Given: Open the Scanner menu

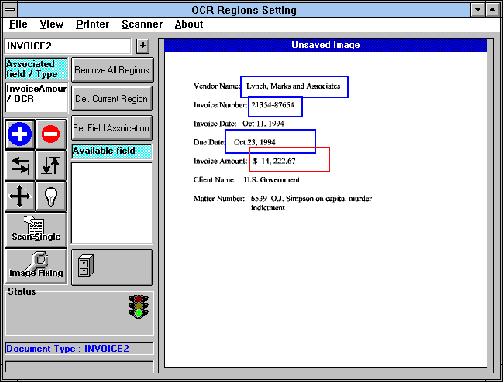Looking at the screenshot, I should [142, 24].
